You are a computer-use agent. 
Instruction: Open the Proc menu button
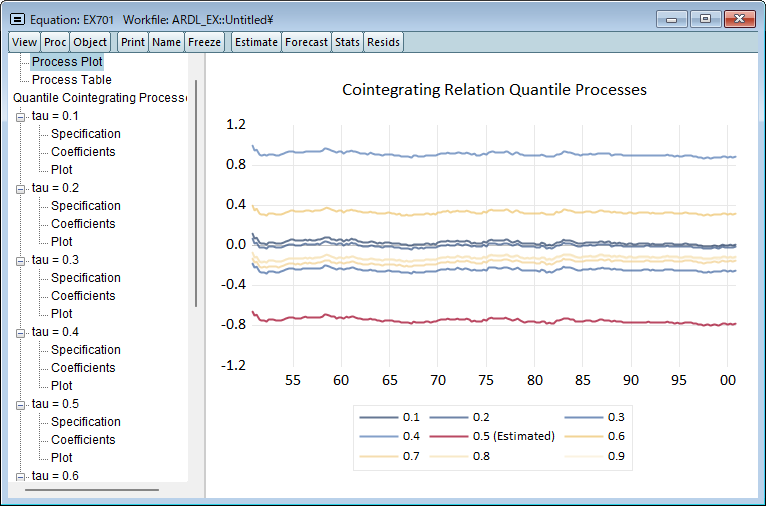55,42
